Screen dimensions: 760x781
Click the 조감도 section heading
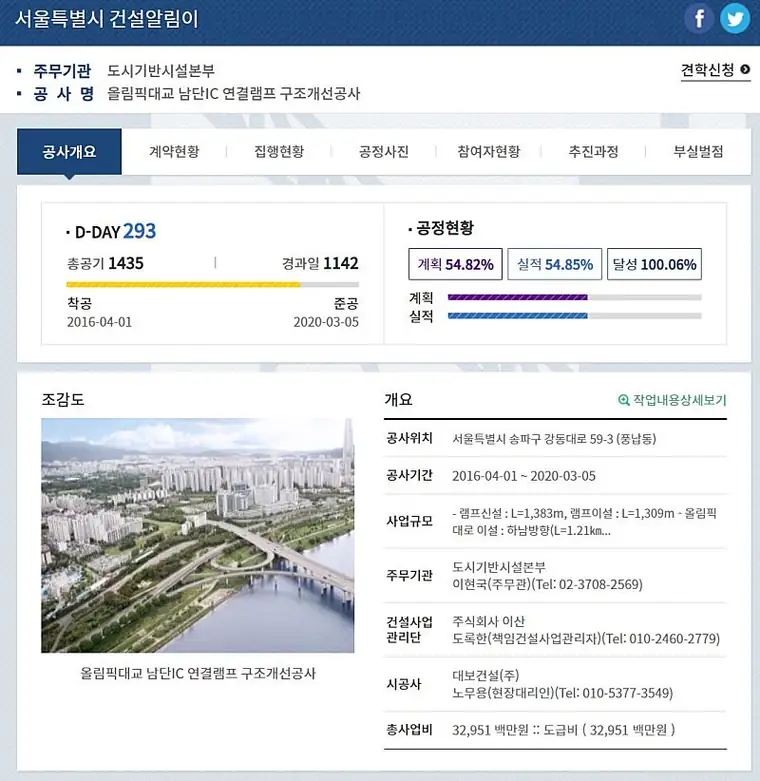click(x=63, y=399)
